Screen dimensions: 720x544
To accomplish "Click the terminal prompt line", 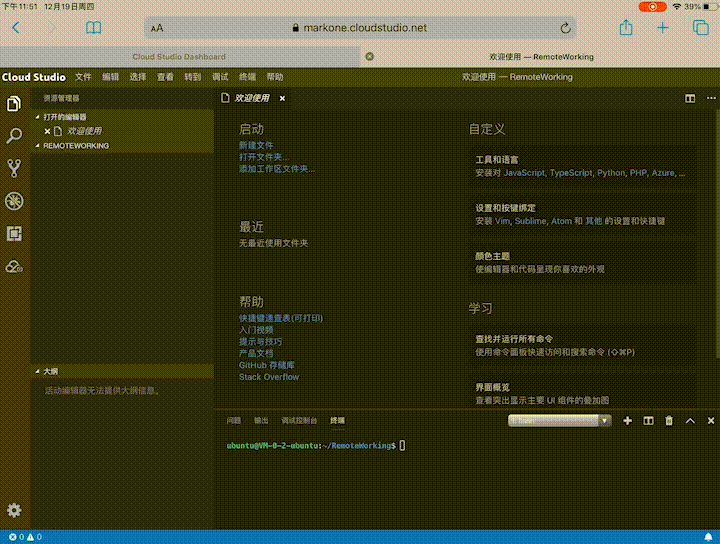I will point(316,446).
